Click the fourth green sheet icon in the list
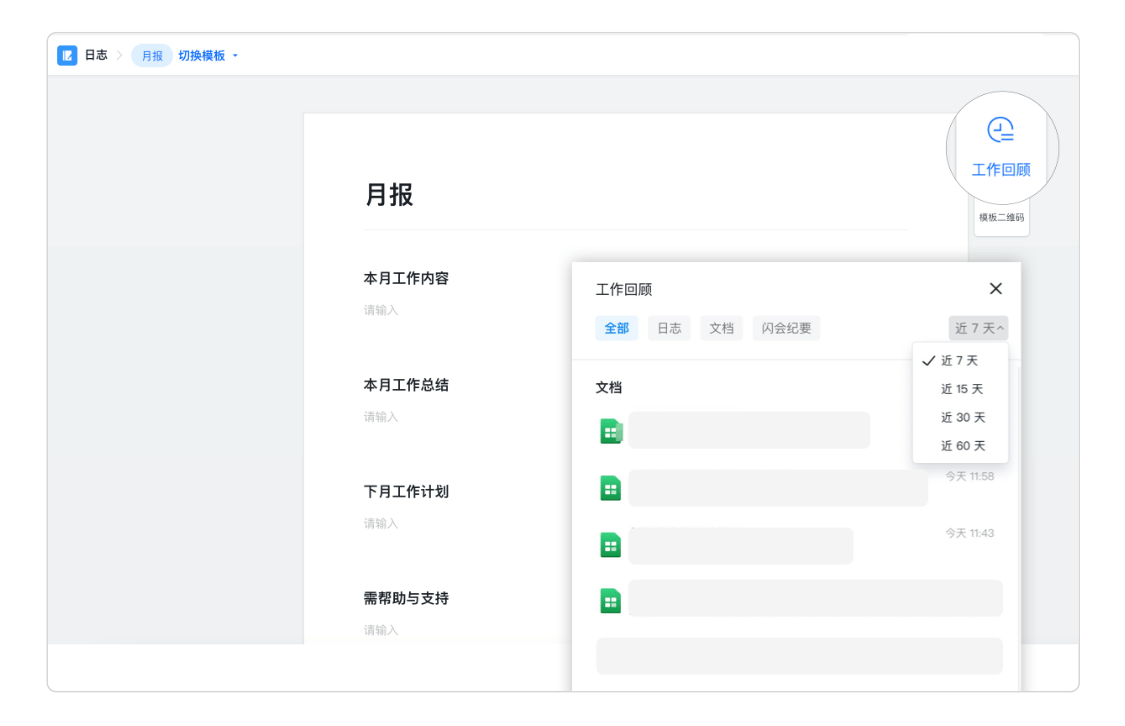This screenshot has height=726, width=1125. (x=611, y=598)
